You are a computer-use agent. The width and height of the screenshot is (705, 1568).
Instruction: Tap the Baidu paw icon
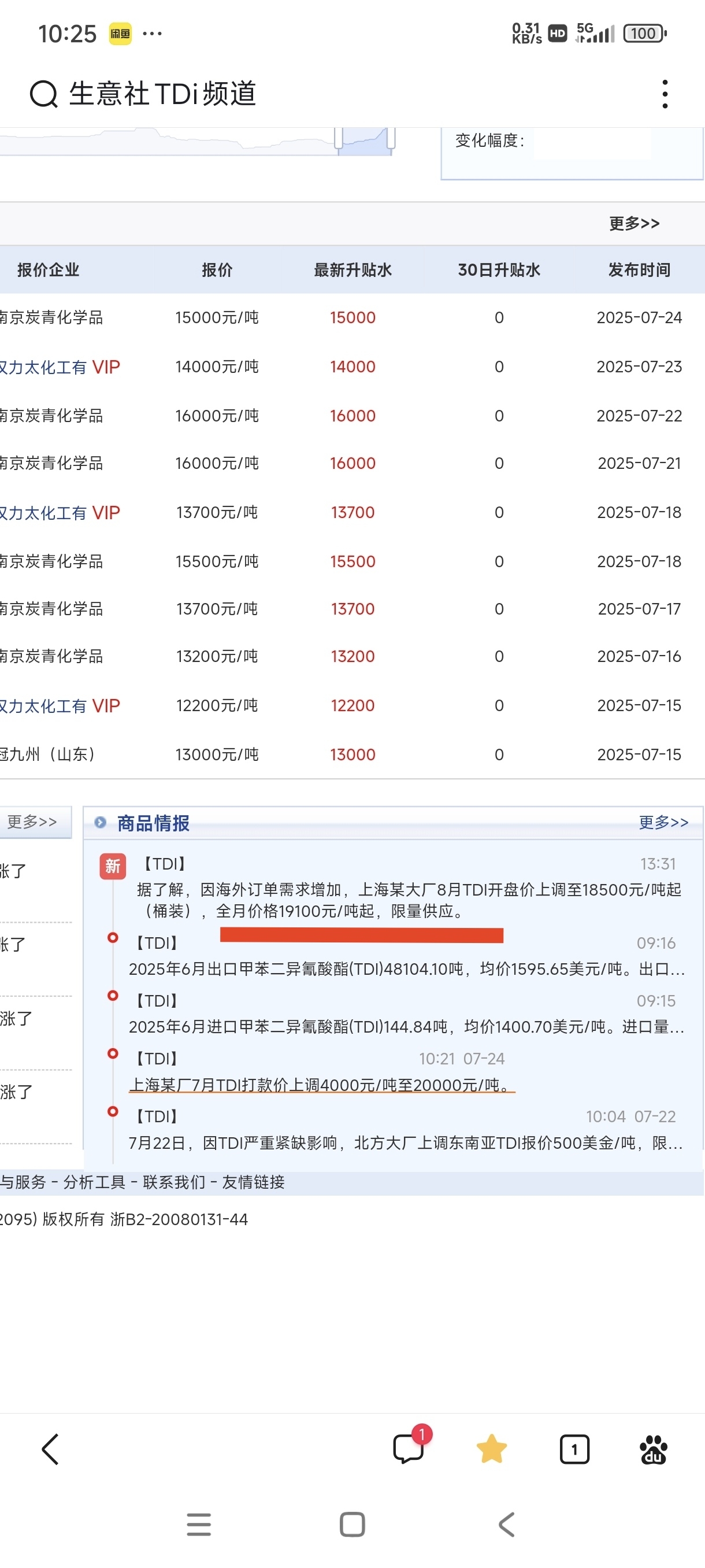click(654, 1449)
